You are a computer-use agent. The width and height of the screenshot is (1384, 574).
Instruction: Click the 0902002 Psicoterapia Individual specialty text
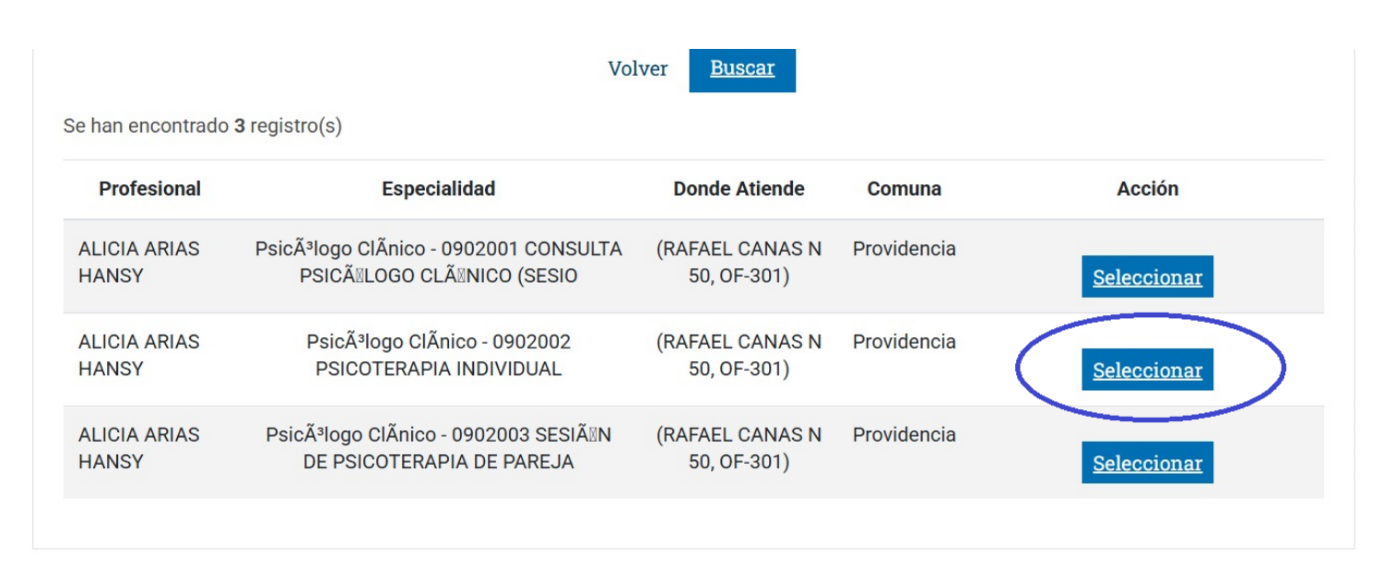click(x=438, y=355)
